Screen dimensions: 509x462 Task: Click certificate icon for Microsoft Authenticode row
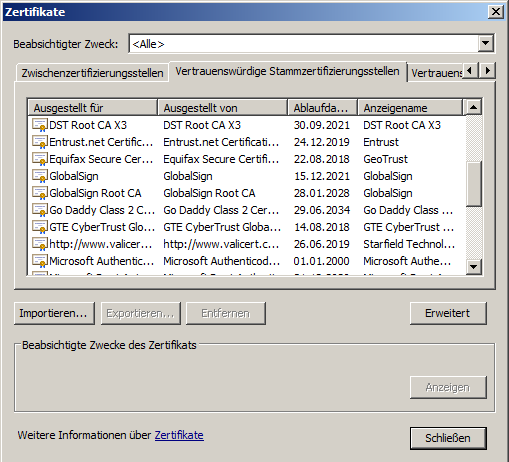tap(39, 261)
